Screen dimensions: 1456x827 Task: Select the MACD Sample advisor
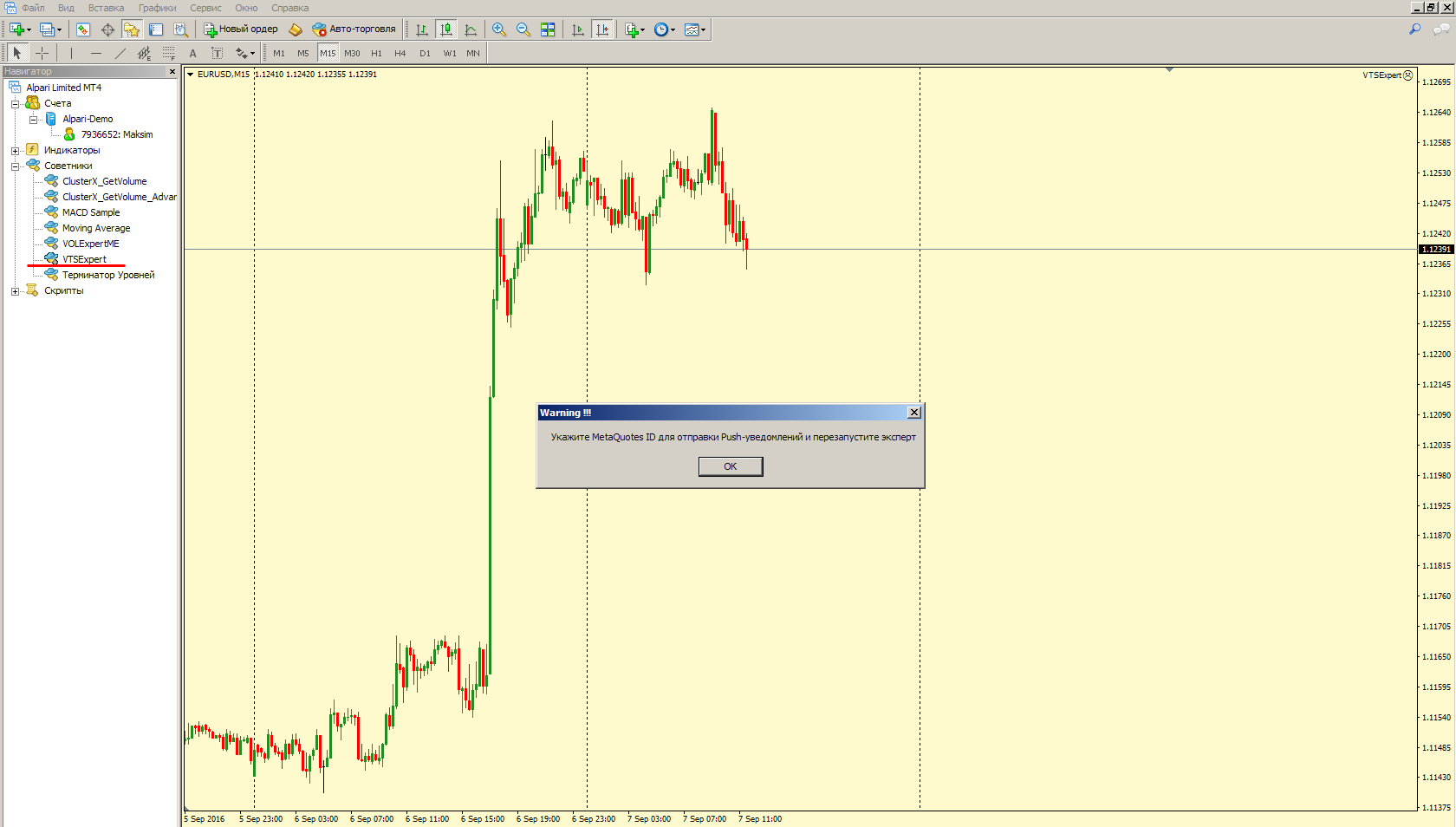click(x=91, y=212)
